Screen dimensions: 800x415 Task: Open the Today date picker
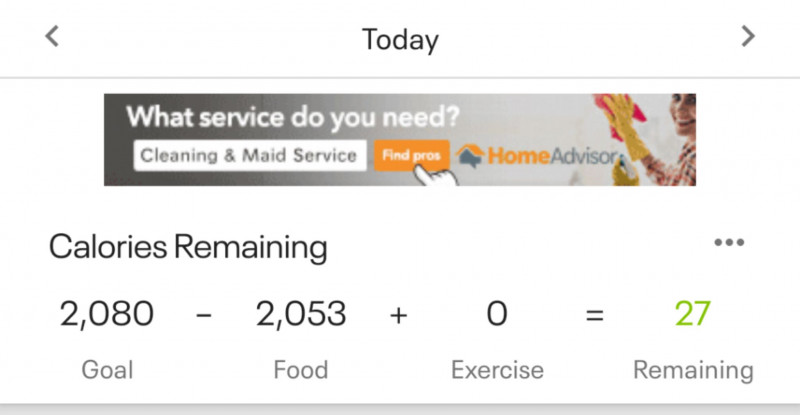pos(400,39)
